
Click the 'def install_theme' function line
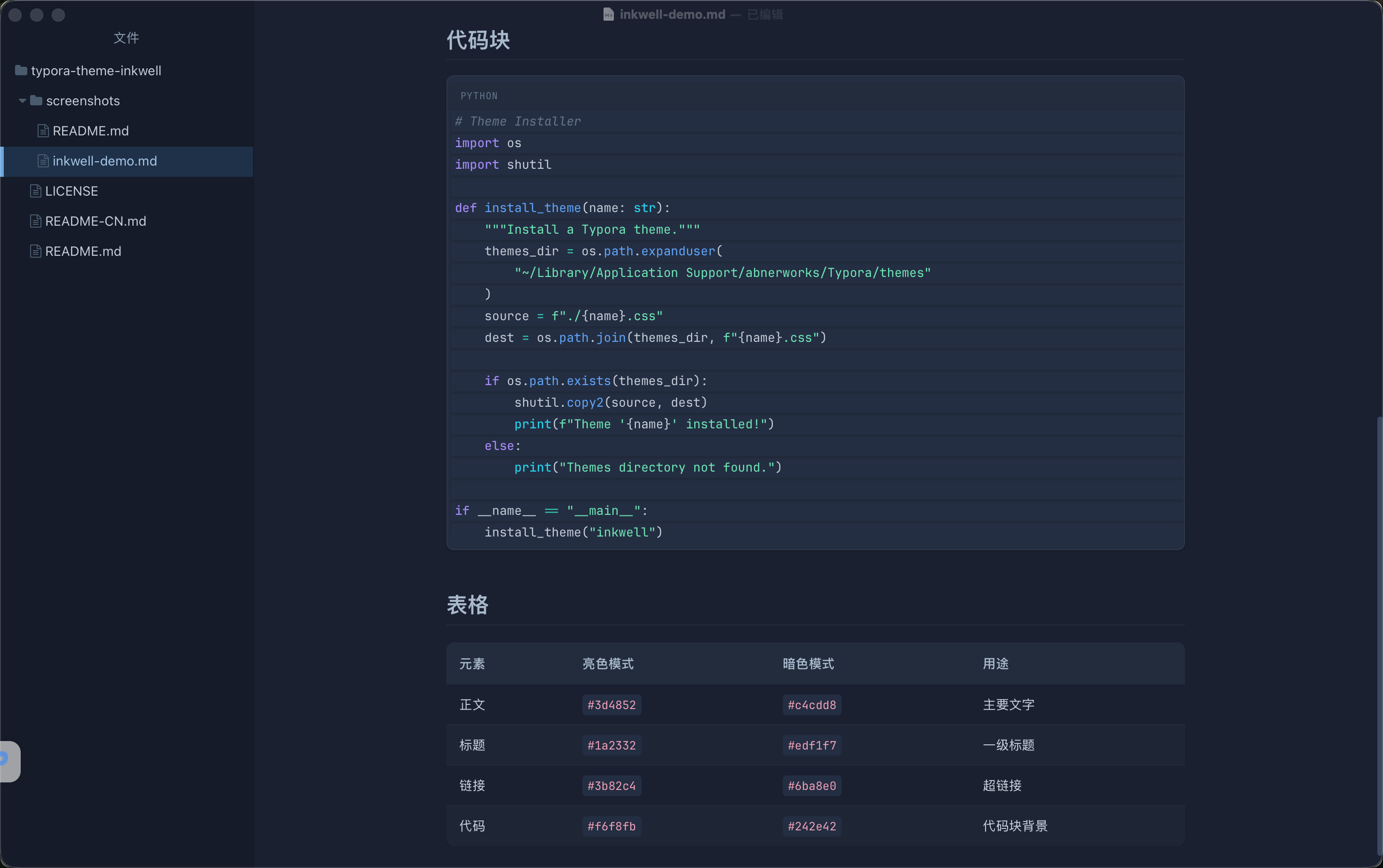[x=563, y=208]
